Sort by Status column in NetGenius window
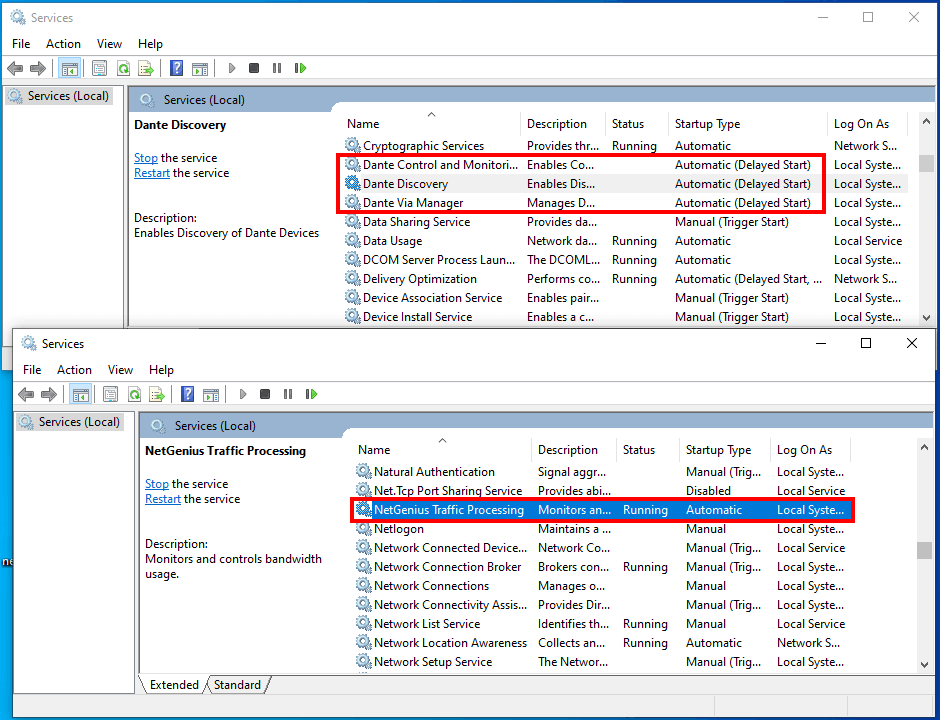The width and height of the screenshot is (940, 720). (x=648, y=450)
